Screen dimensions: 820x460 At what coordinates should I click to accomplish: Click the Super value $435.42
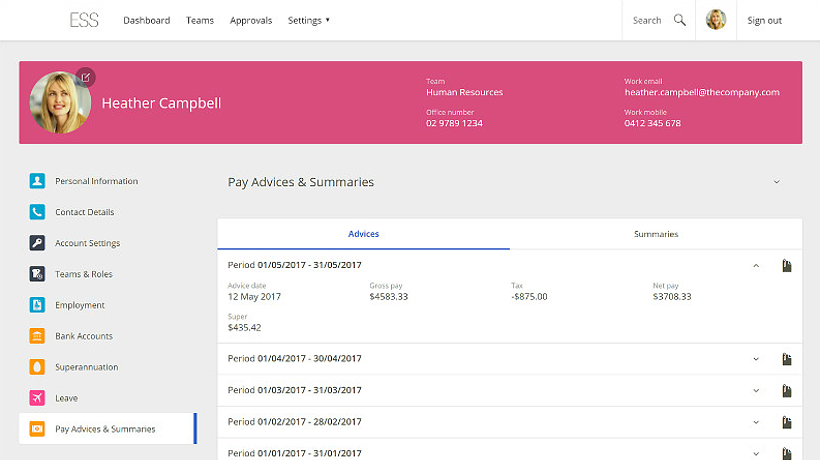click(x=244, y=328)
